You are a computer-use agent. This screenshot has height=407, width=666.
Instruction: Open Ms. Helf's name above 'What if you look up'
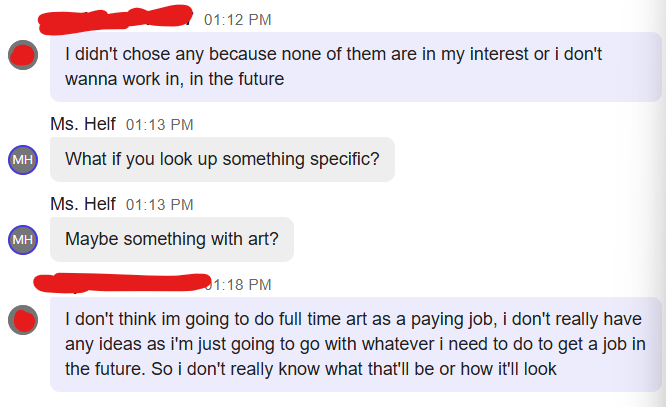(83, 124)
